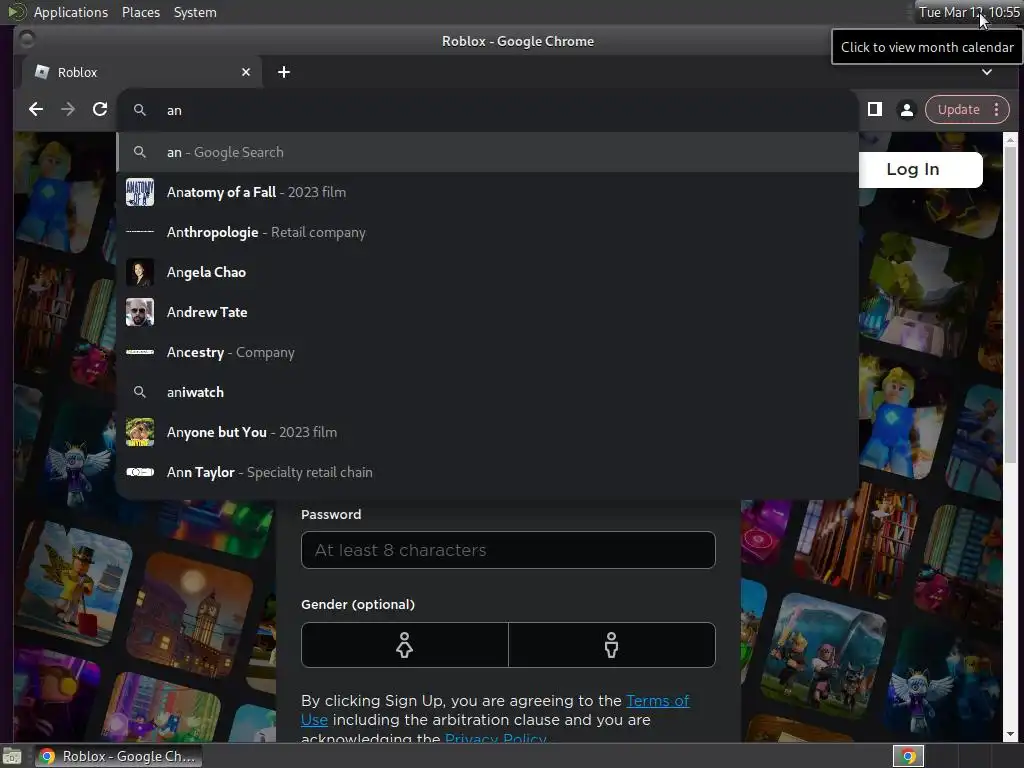1024x768 pixels.
Task: Click the Anthropologie logo icon
Action: coord(140,232)
